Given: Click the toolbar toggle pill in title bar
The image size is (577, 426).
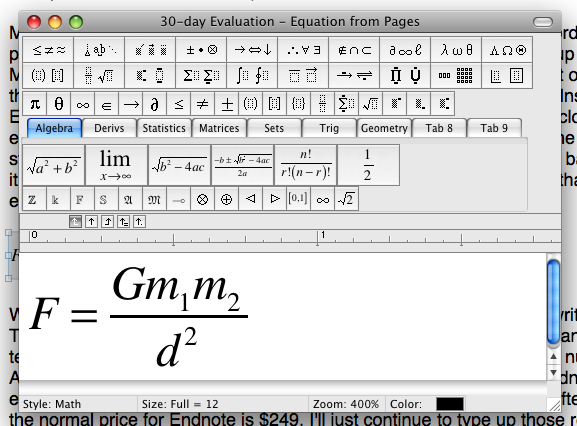Looking at the screenshot, I should click(x=543, y=22).
